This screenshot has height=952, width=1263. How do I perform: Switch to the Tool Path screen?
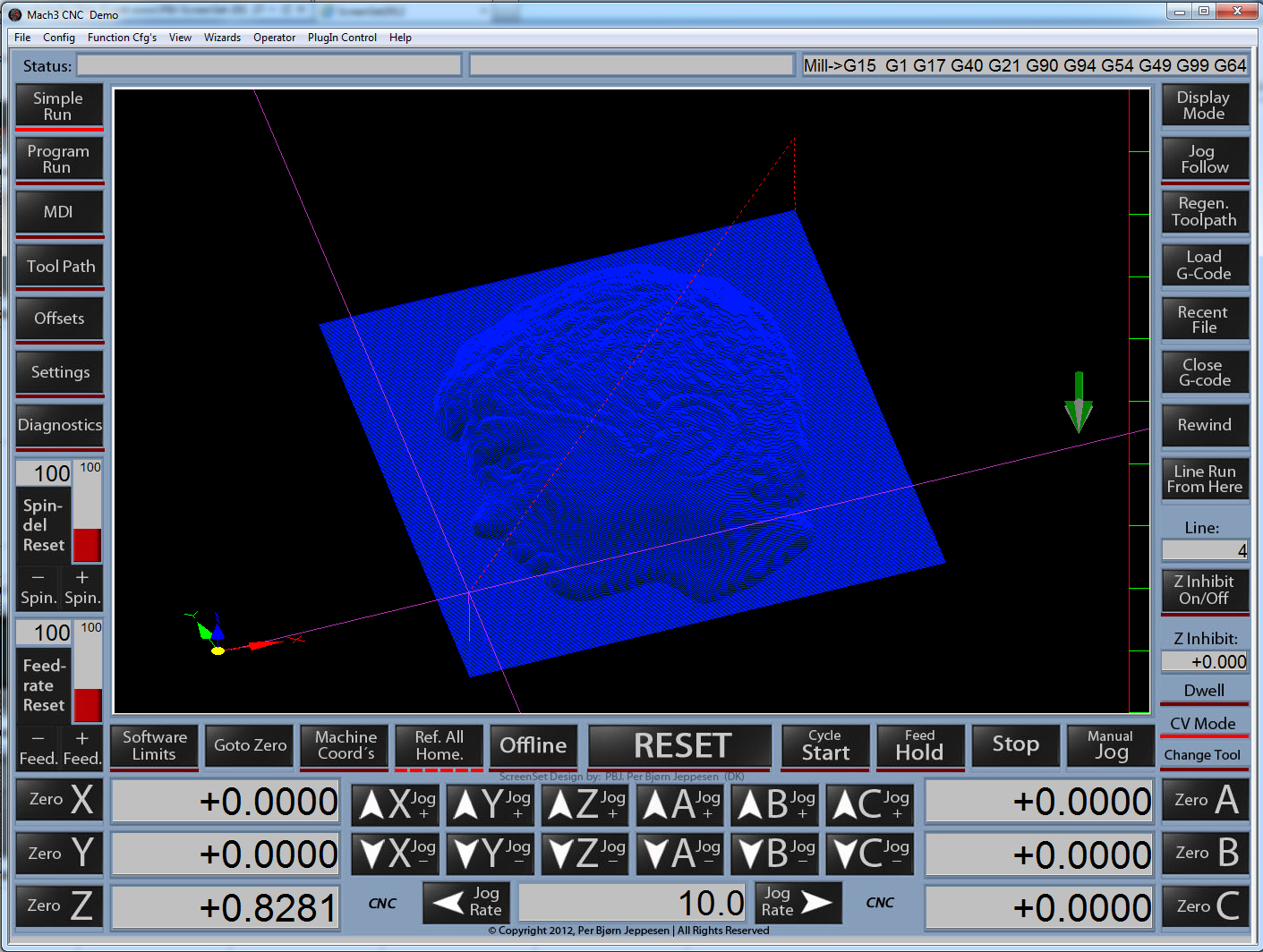tap(59, 266)
